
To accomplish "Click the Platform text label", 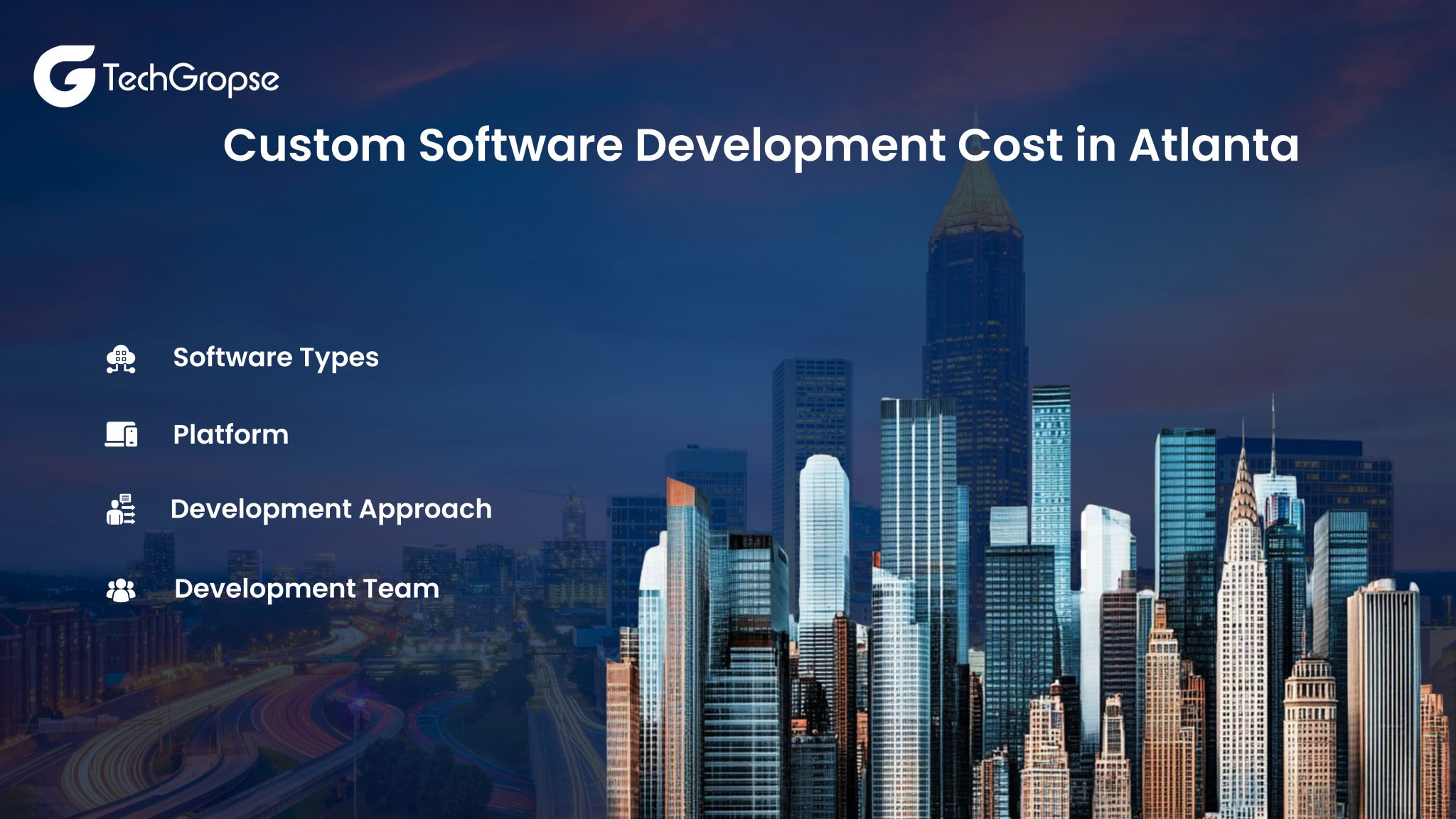I will 230,434.
